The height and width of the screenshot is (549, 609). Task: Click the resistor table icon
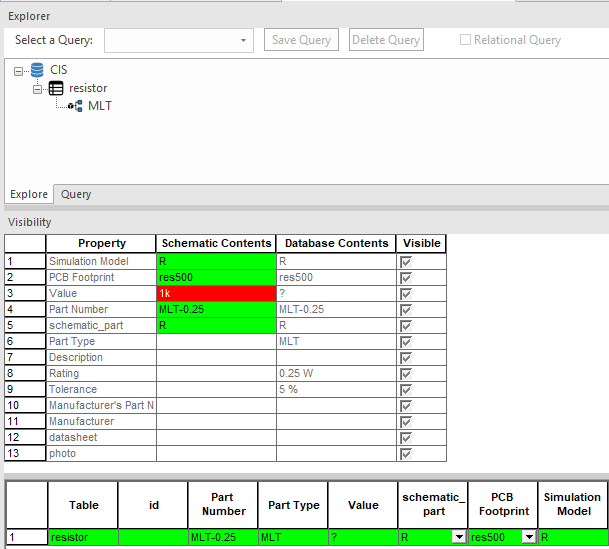click(56, 88)
